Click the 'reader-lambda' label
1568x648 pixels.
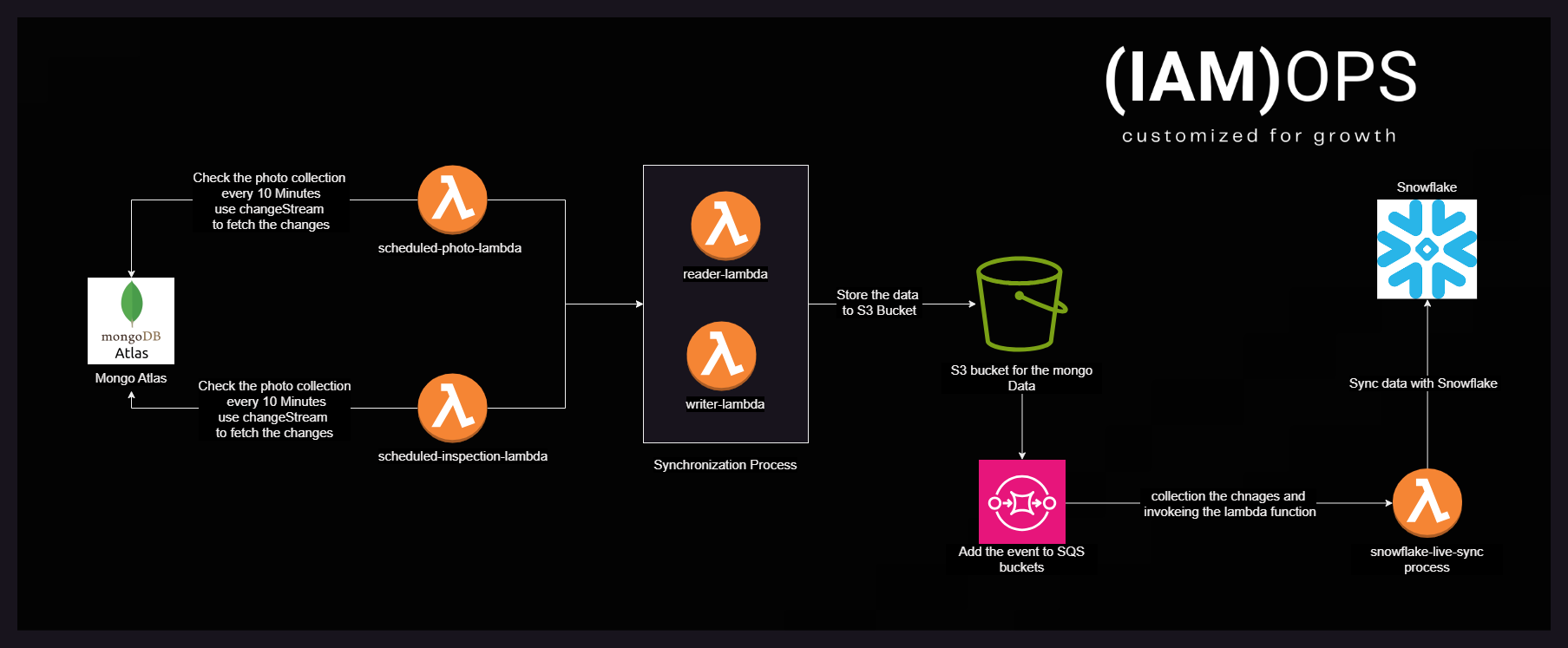(725, 274)
